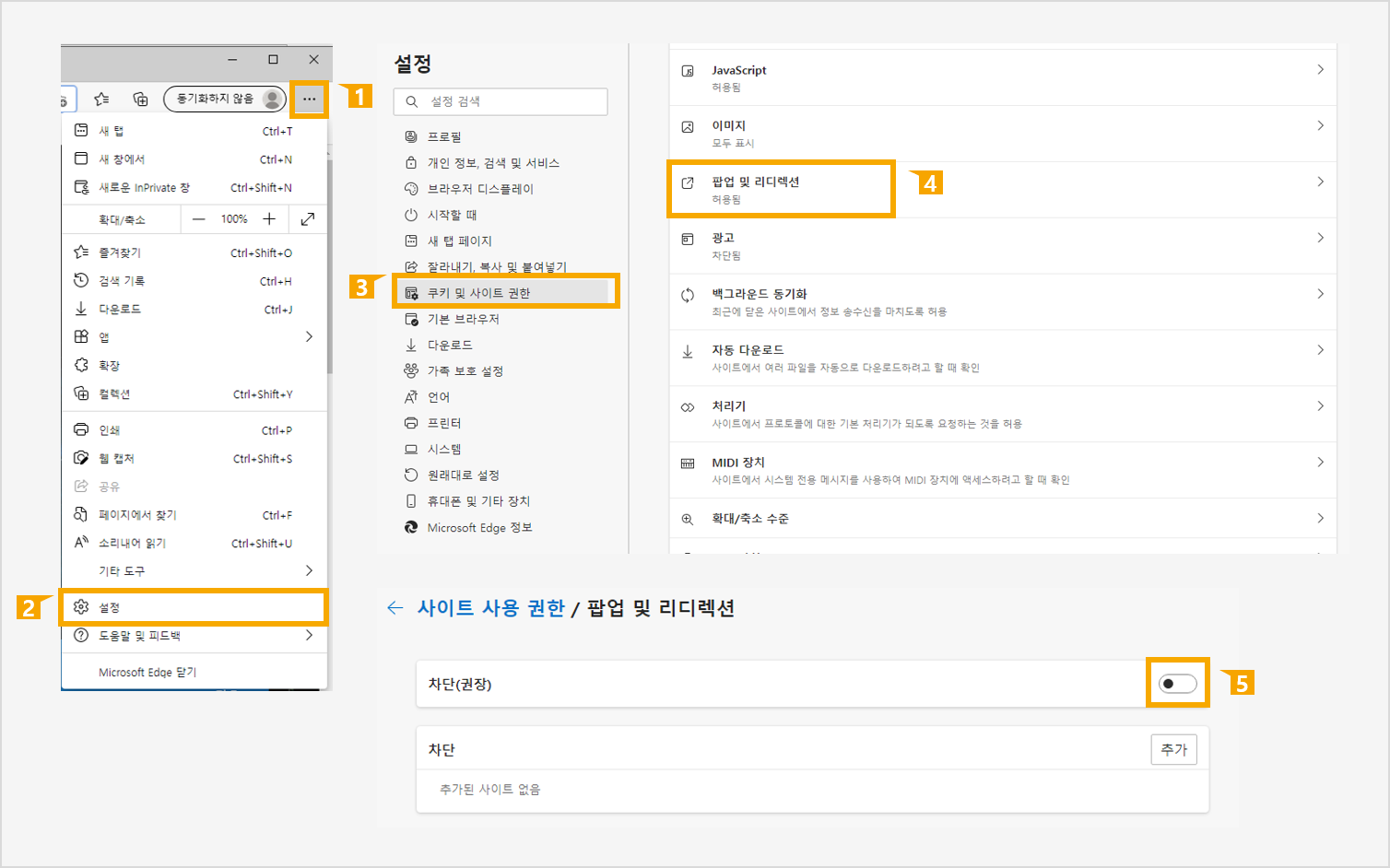The height and width of the screenshot is (868, 1390).
Task: Click the back arrow beside 사이트 사용 권한
Action: [395, 608]
